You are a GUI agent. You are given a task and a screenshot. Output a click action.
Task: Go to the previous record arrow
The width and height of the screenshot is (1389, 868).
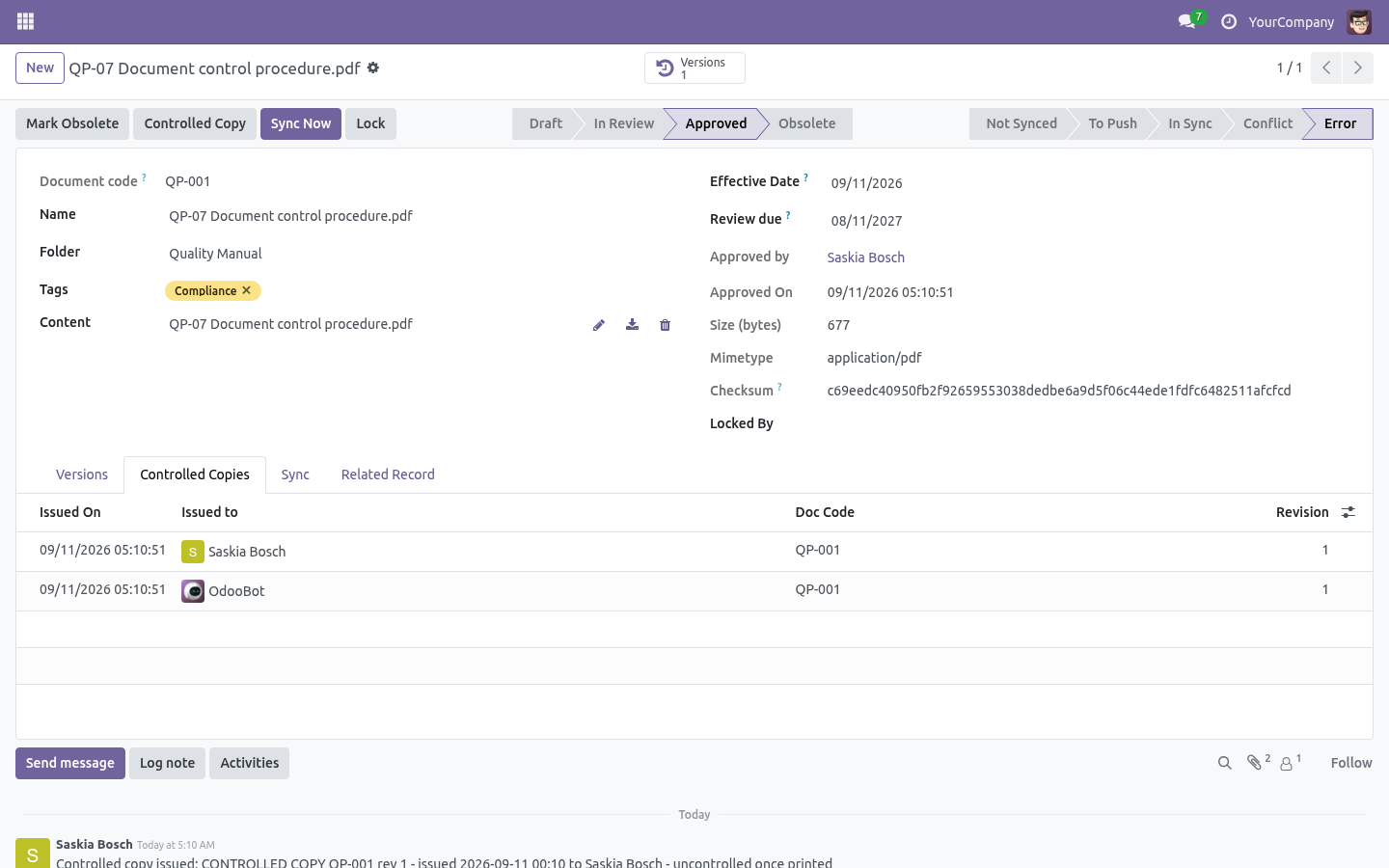1326,68
